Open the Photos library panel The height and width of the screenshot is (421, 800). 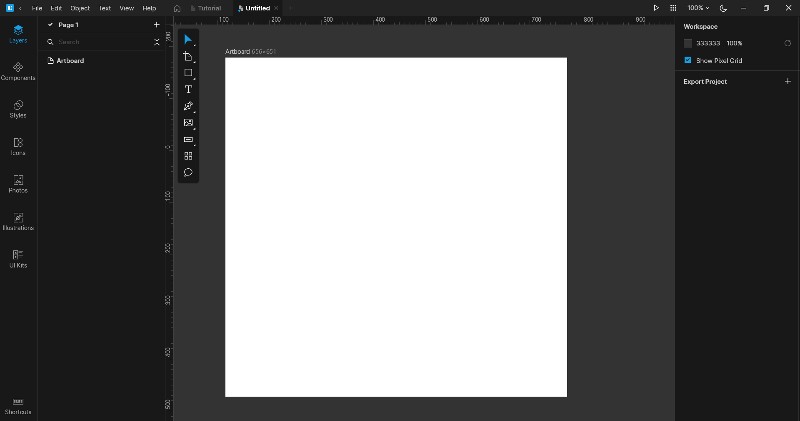click(18, 184)
